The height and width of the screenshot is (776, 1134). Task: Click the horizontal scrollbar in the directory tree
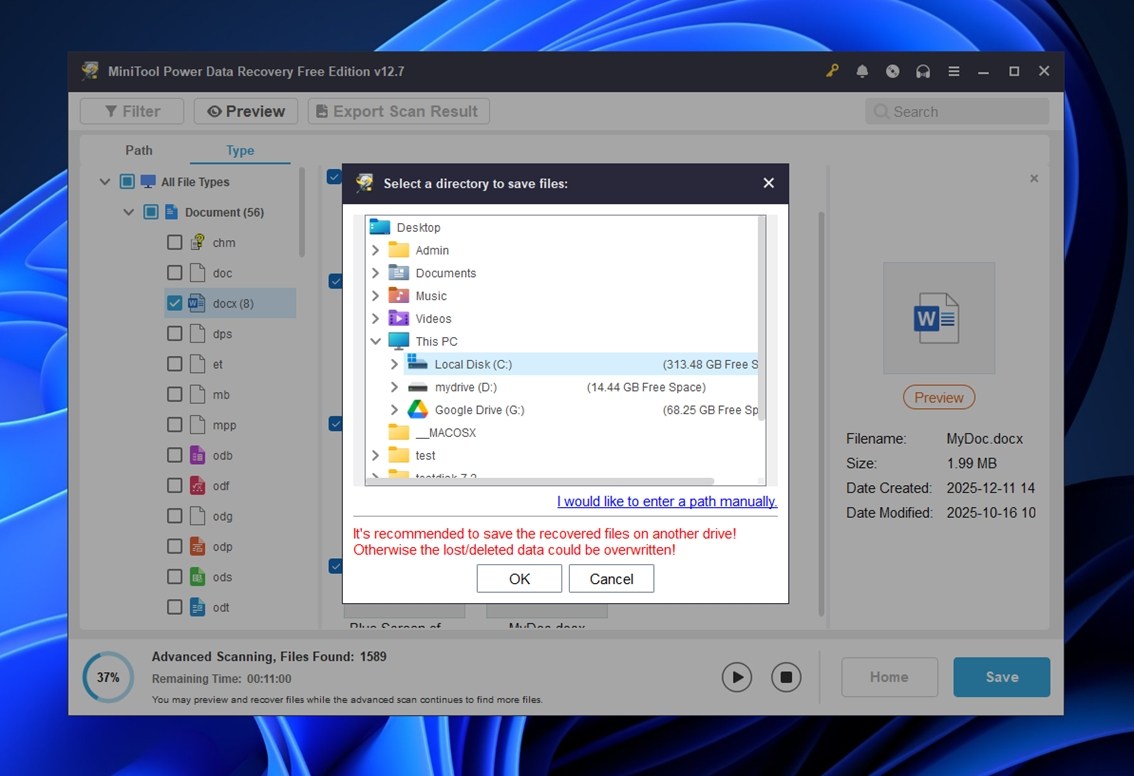(540, 481)
